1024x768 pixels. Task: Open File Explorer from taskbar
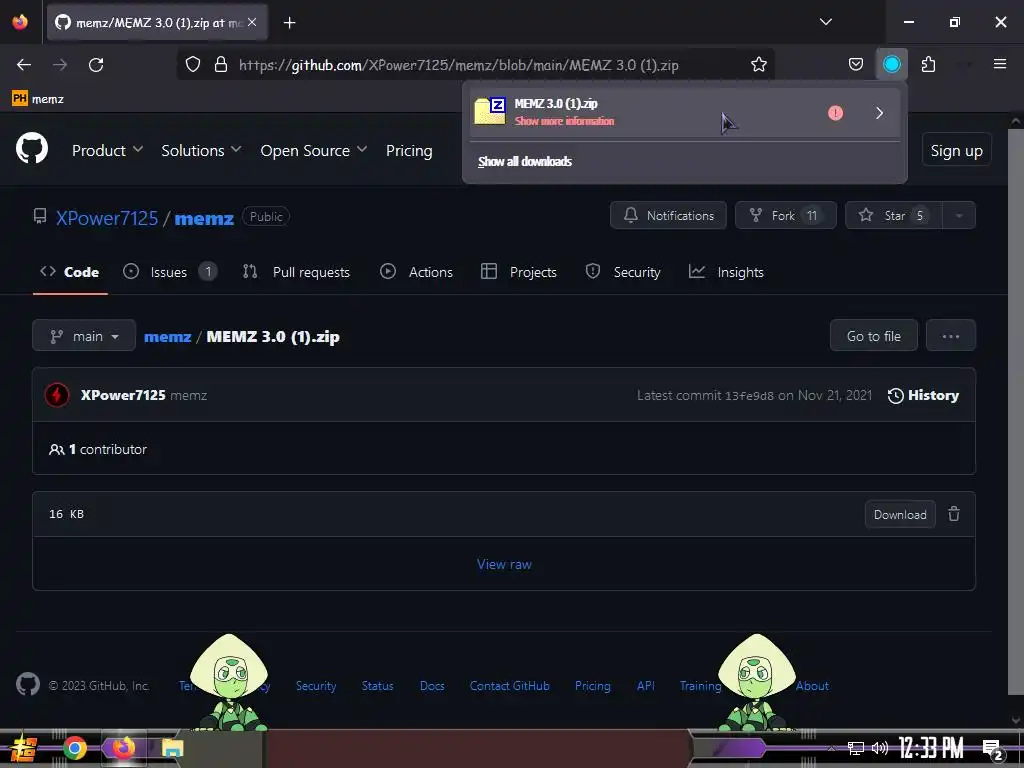[x=173, y=748]
